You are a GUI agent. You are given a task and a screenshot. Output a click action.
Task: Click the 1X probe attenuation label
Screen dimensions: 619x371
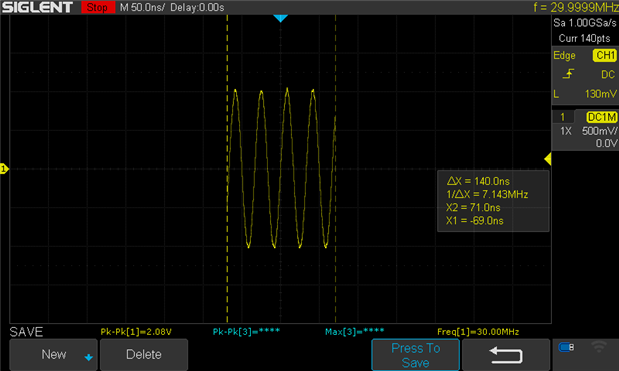coord(566,131)
